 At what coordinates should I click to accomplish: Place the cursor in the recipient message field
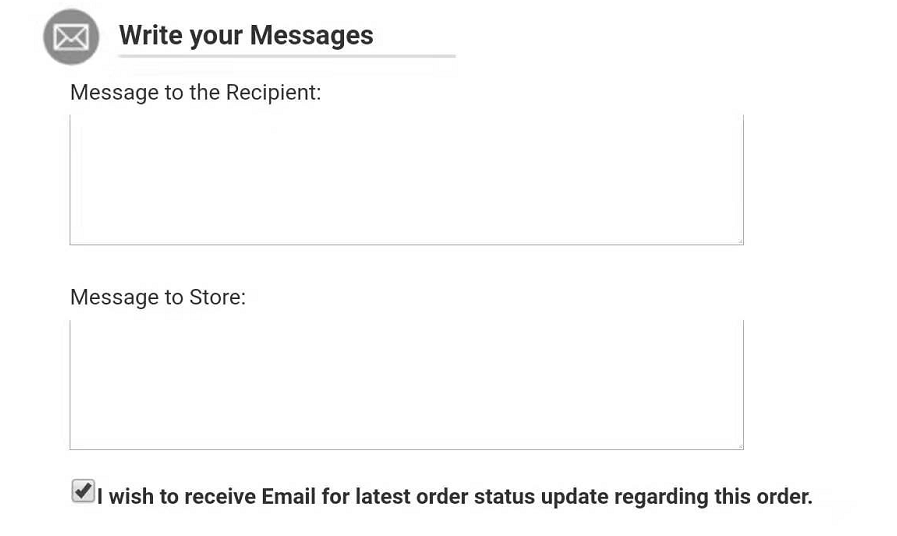[x=406, y=180]
